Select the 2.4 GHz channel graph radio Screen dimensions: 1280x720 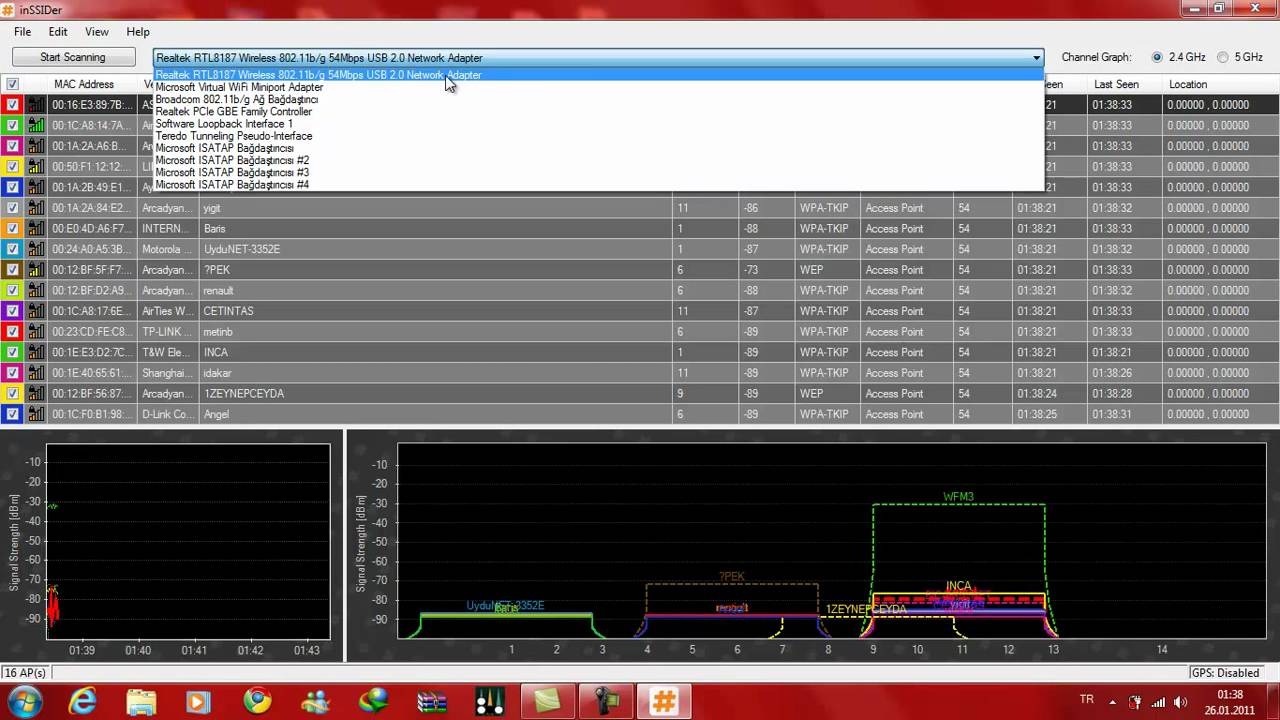click(1157, 58)
